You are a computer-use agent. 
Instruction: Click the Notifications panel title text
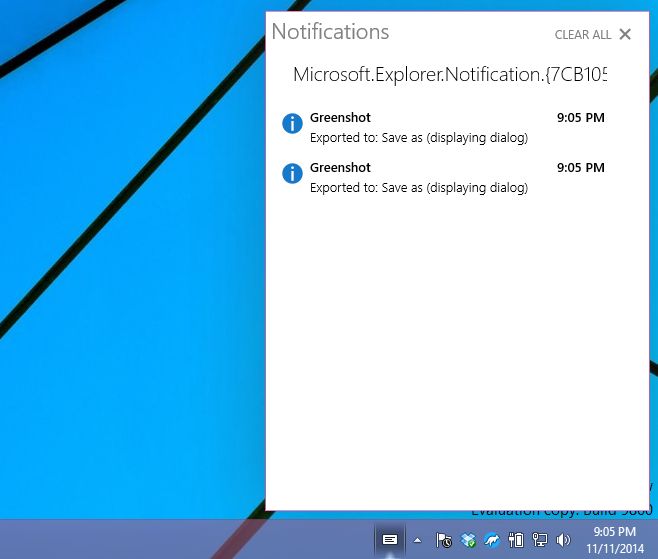(x=330, y=32)
